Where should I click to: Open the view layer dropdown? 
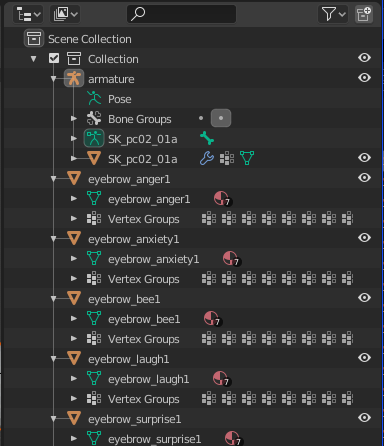pyautogui.click(x=65, y=14)
